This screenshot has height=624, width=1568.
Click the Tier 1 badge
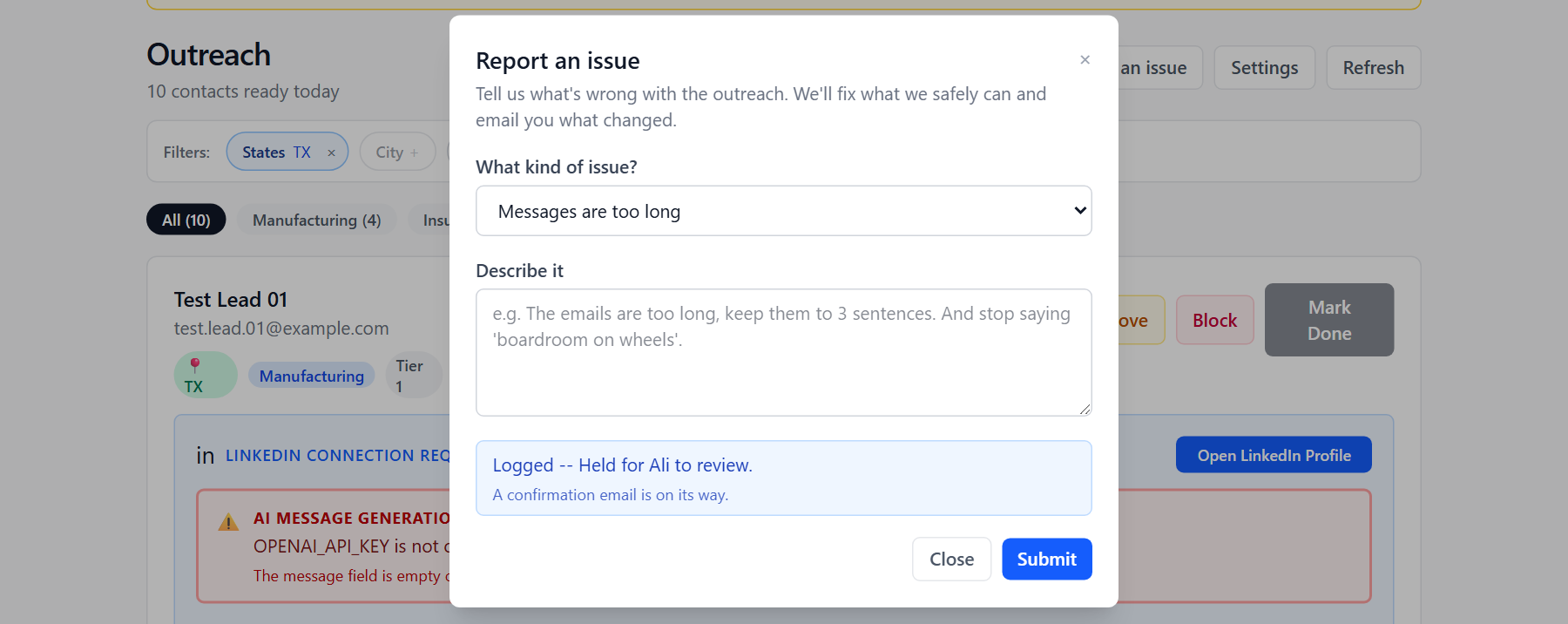coord(414,376)
